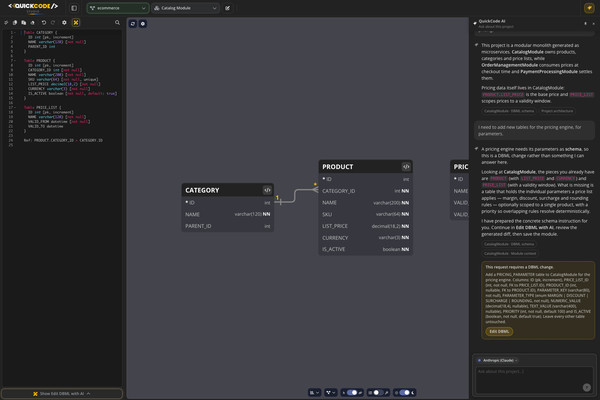The width and height of the screenshot is (600, 400).
Task: Select the PRODUCT table header
Action: (365, 167)
